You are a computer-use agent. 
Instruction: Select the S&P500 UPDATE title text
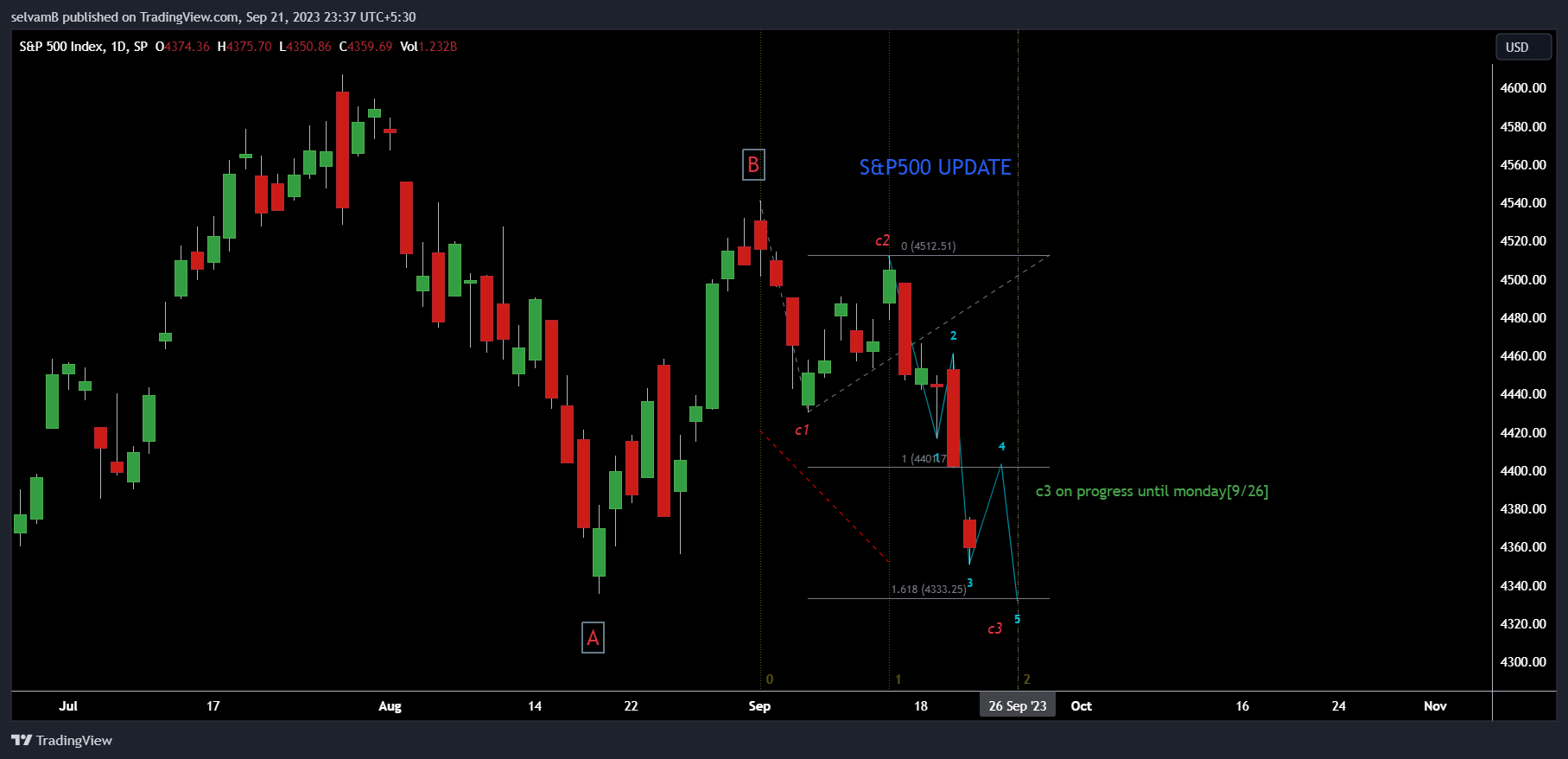click(935, 167)
